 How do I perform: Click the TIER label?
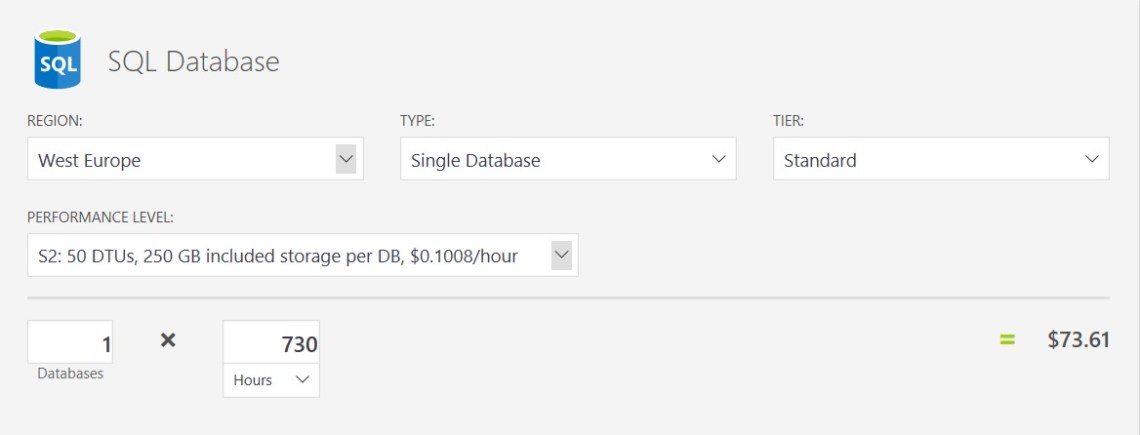coord(788,121)
